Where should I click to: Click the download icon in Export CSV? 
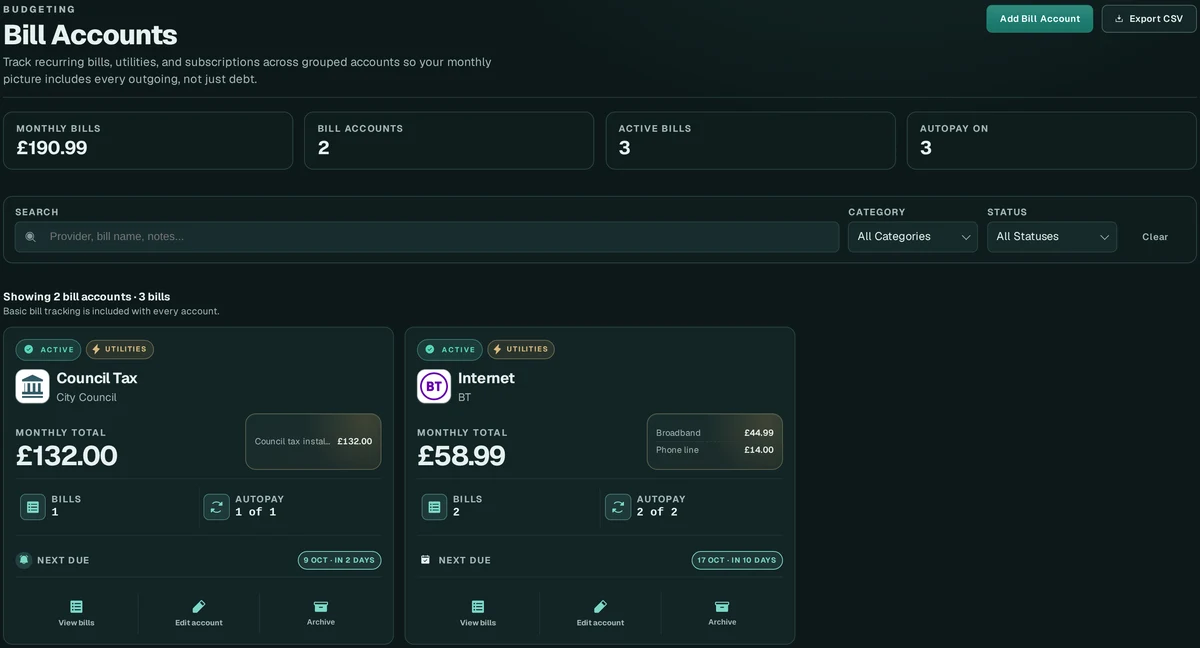(1119, 19)
